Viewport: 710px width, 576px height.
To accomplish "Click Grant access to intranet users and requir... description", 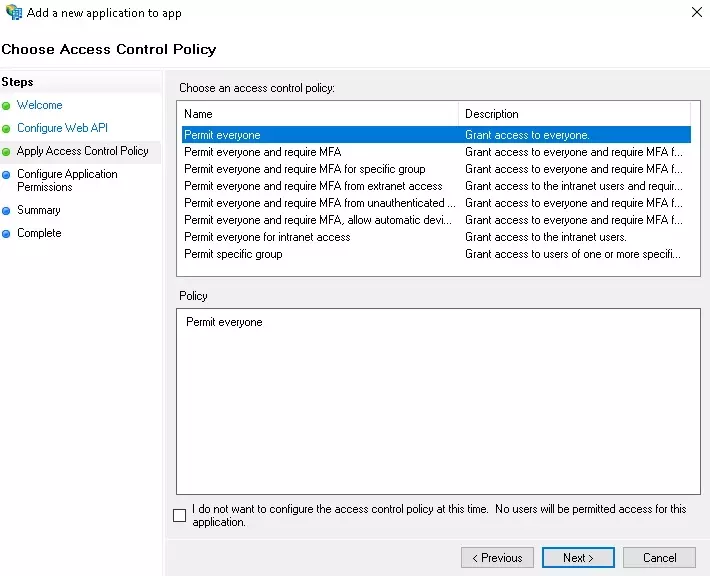I will pyautogui.click(x=574, y=186).
